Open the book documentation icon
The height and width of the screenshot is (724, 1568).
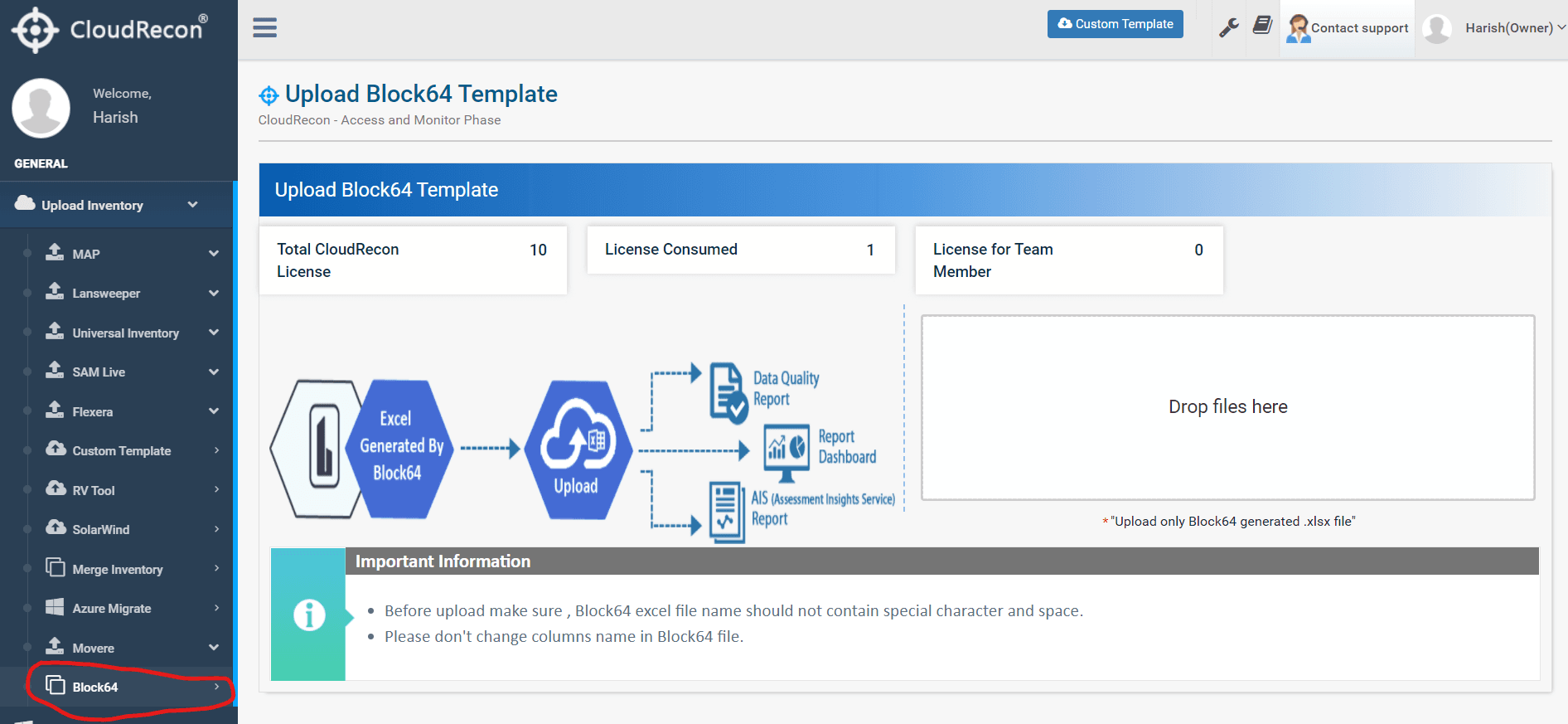[x=1262, y=26]
